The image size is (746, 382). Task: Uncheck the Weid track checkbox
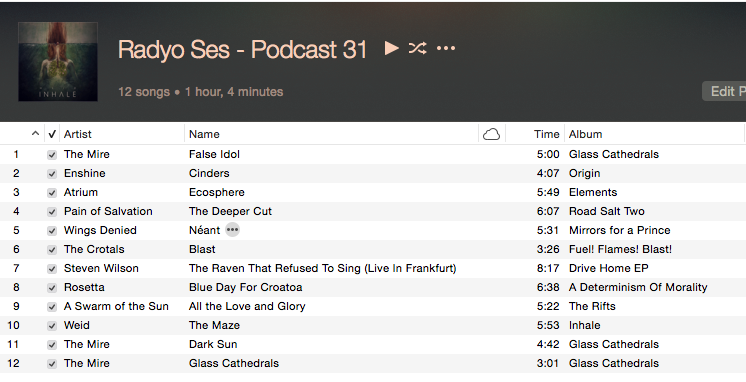coord(52,326)
